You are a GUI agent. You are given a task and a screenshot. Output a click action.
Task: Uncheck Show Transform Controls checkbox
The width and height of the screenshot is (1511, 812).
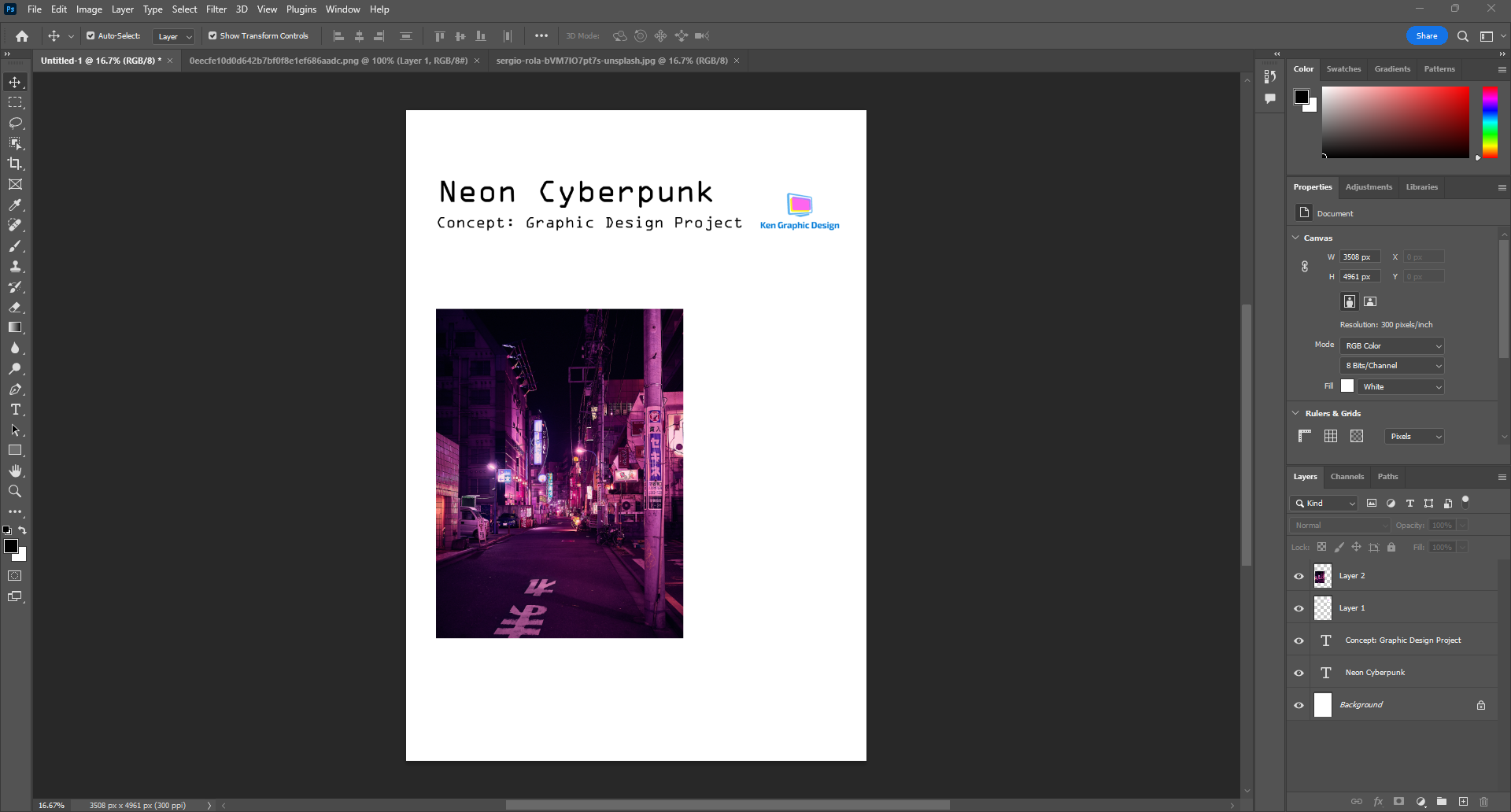click(212, 36)
